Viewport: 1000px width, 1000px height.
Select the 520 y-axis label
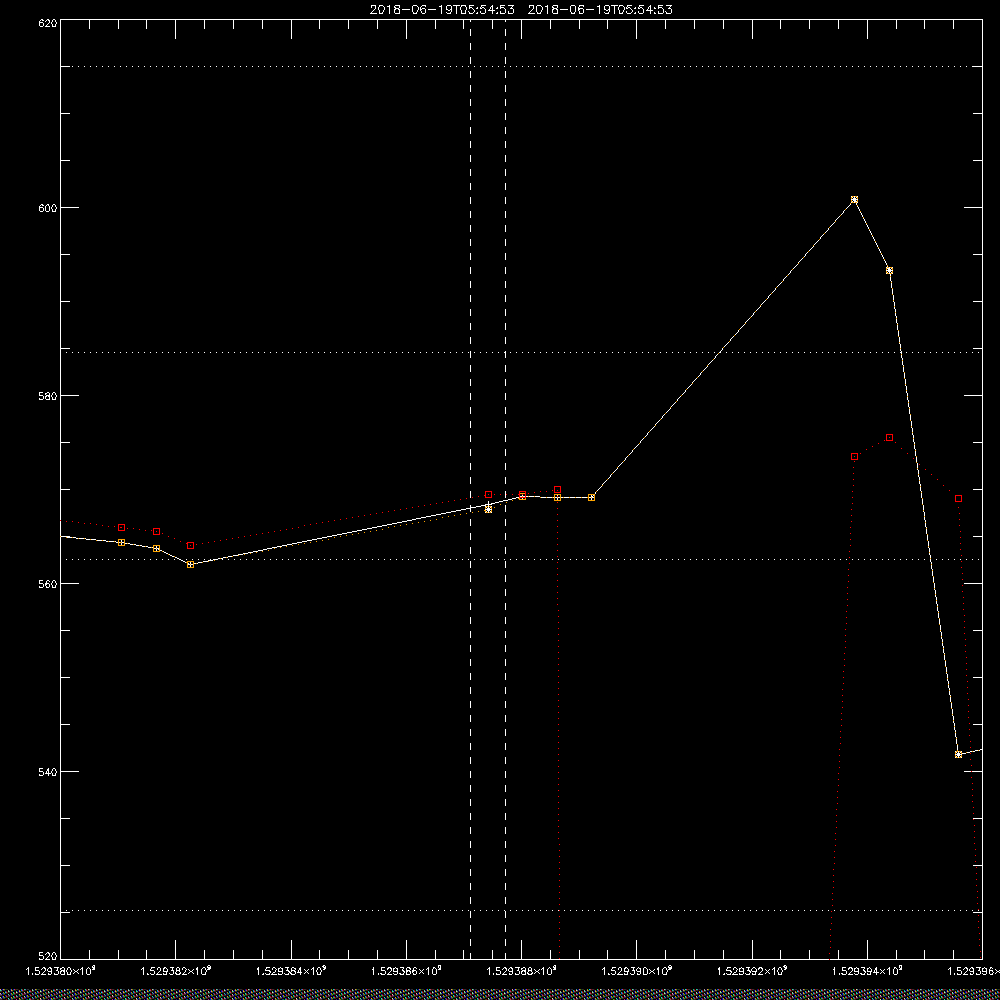pos(48,957)
